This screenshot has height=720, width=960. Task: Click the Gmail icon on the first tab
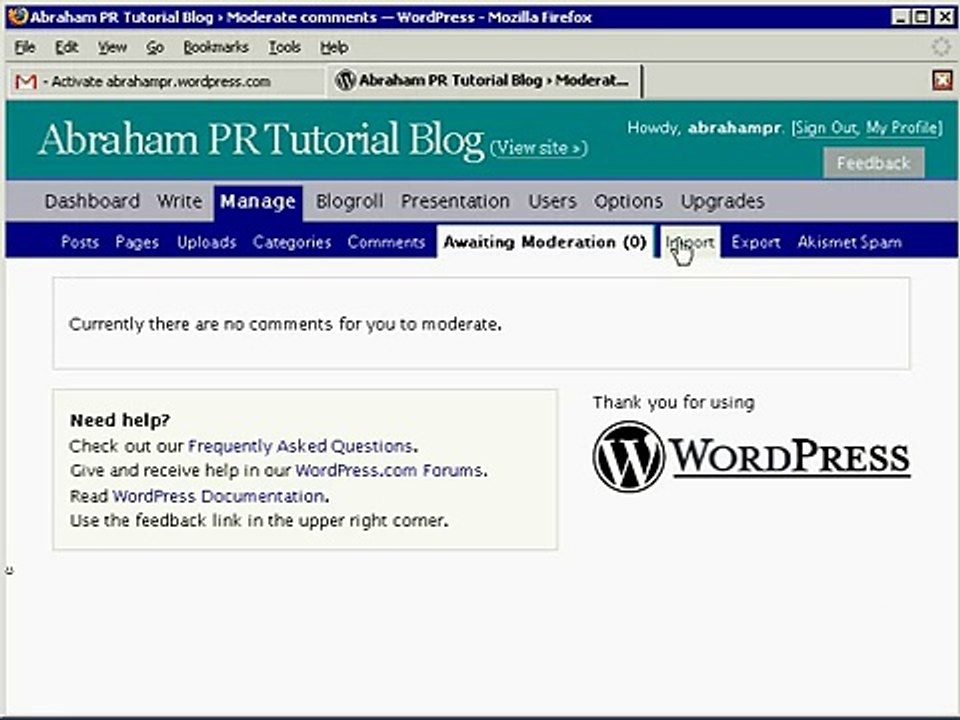point(26,81)
